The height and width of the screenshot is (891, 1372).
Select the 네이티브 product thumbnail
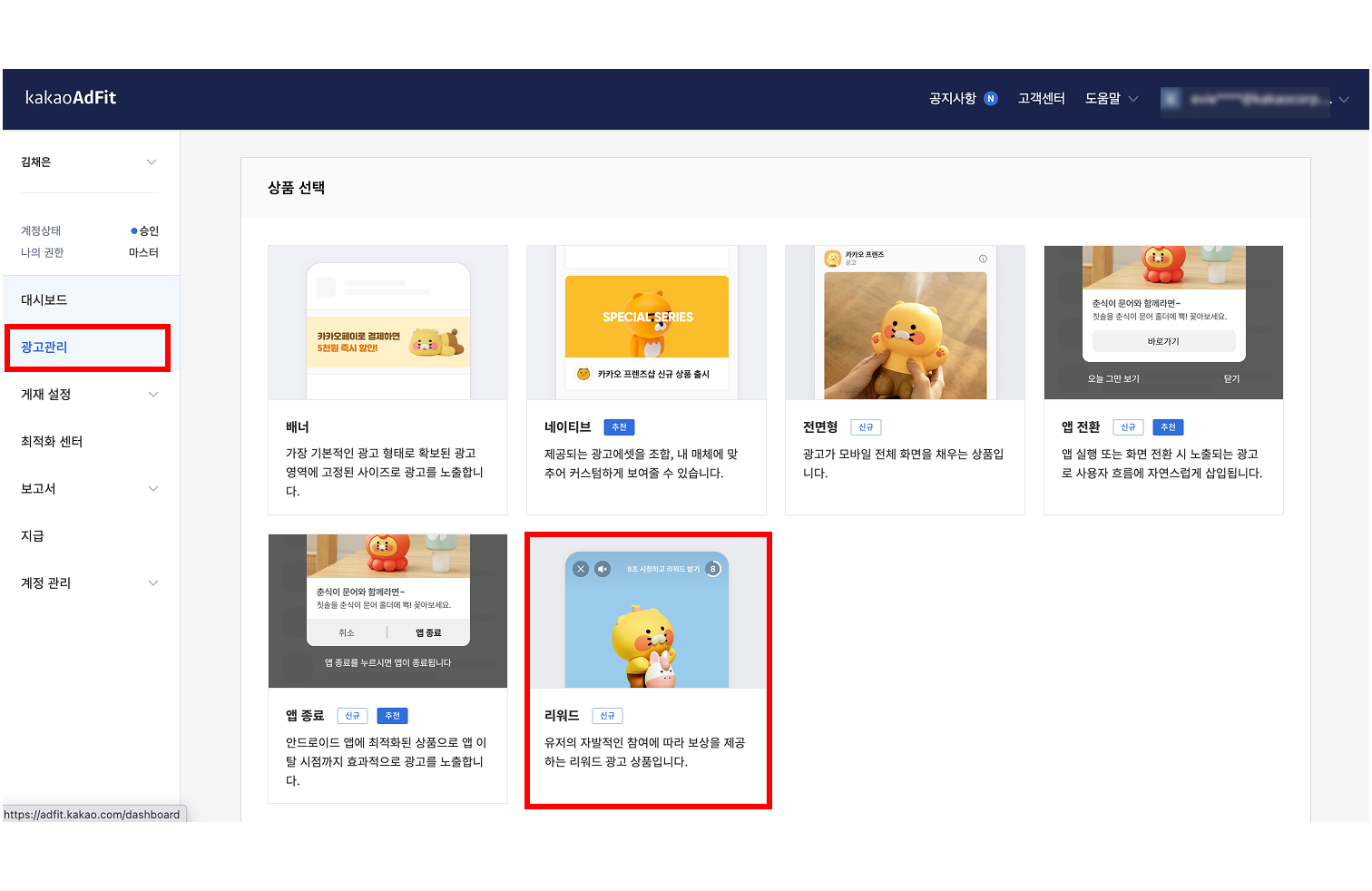point(646,322)
